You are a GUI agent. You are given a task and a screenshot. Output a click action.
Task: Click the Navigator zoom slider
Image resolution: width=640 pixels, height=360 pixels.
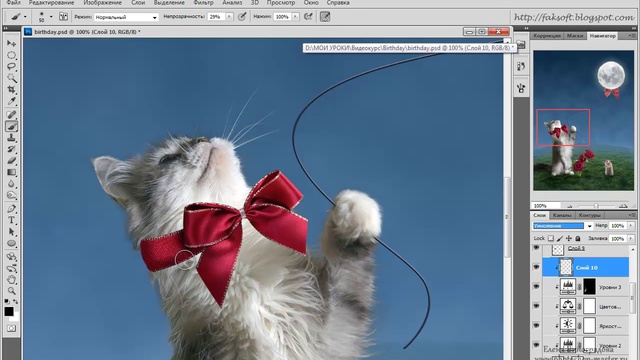(x=596, y=206)
